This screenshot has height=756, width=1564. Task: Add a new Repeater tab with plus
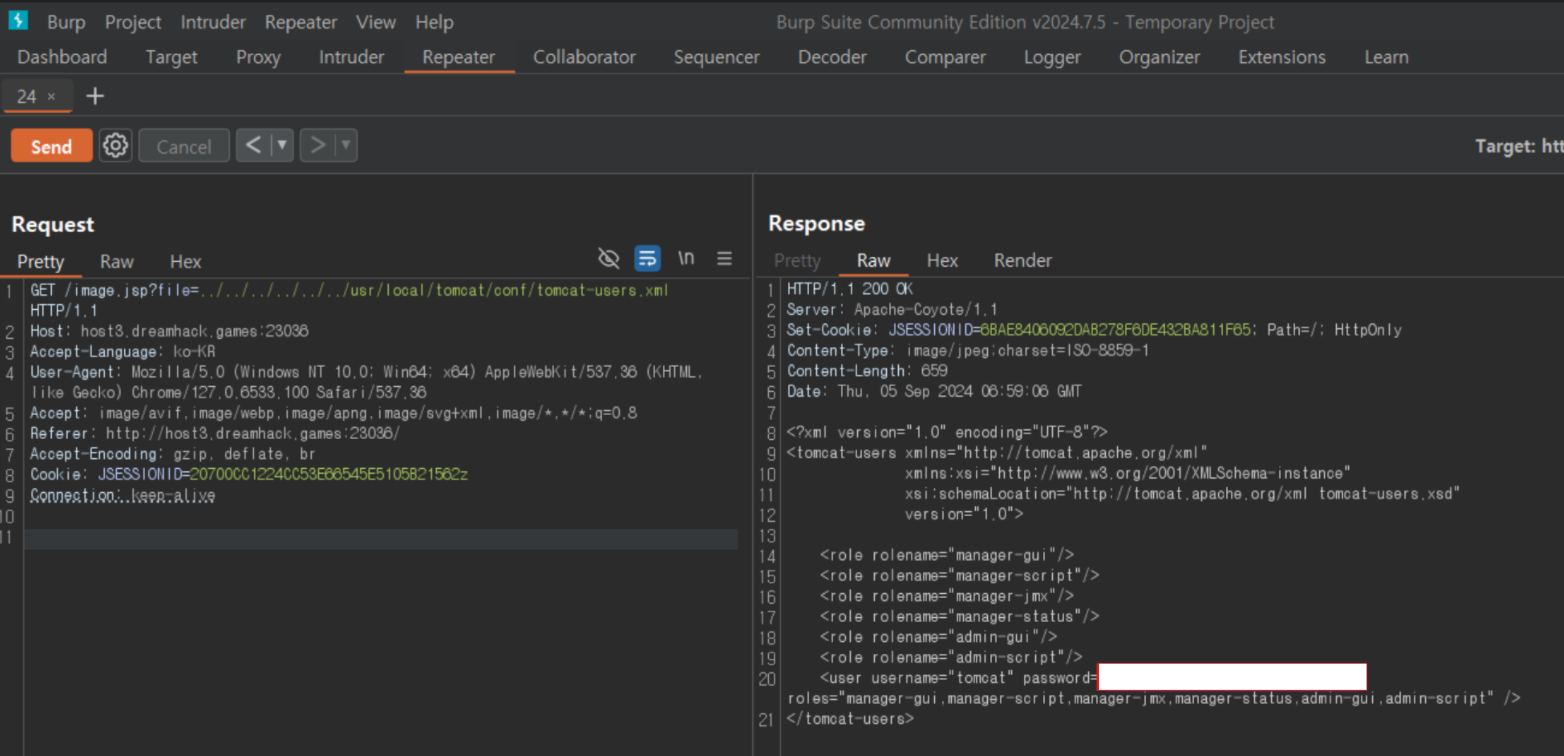(x=95, y=96)
